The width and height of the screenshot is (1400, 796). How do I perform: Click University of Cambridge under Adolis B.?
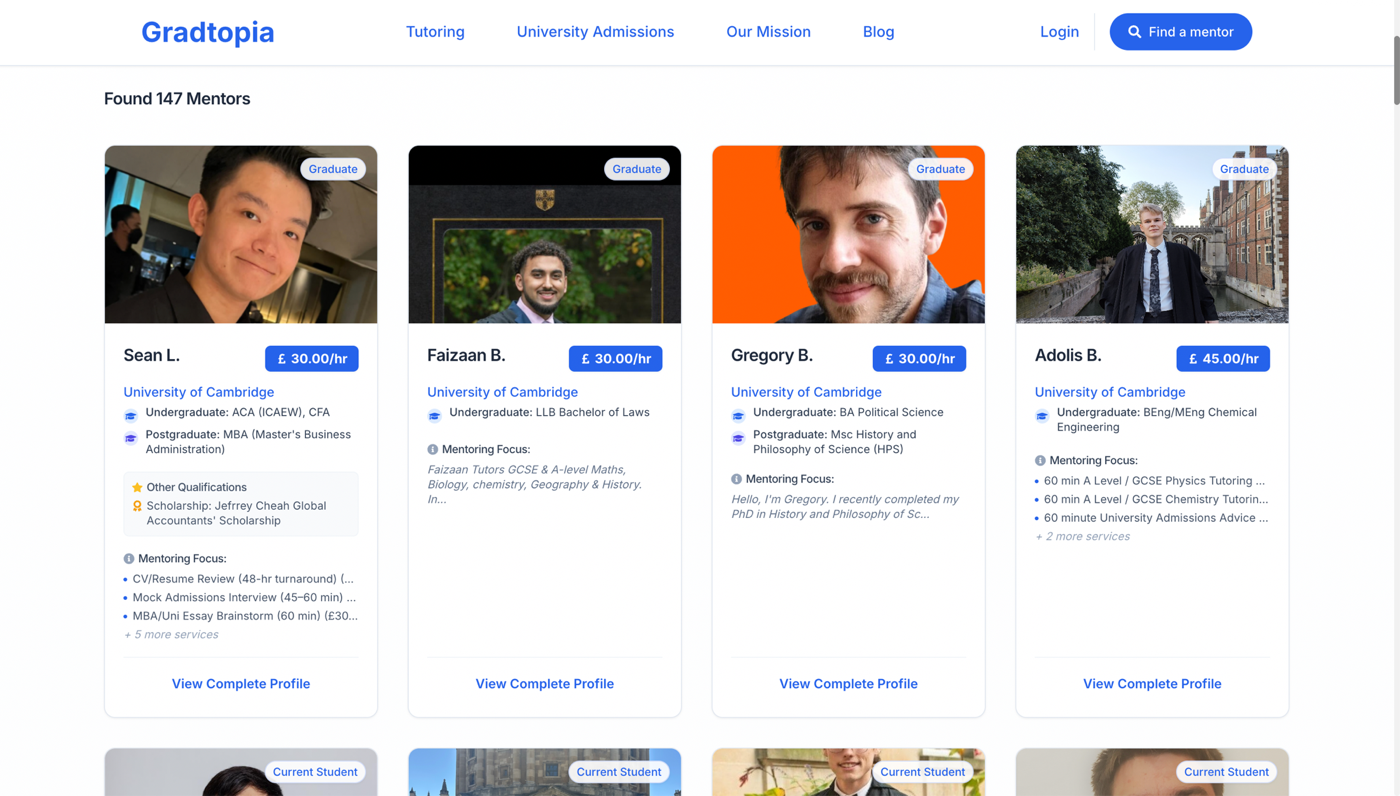[x=1110, y=392]
